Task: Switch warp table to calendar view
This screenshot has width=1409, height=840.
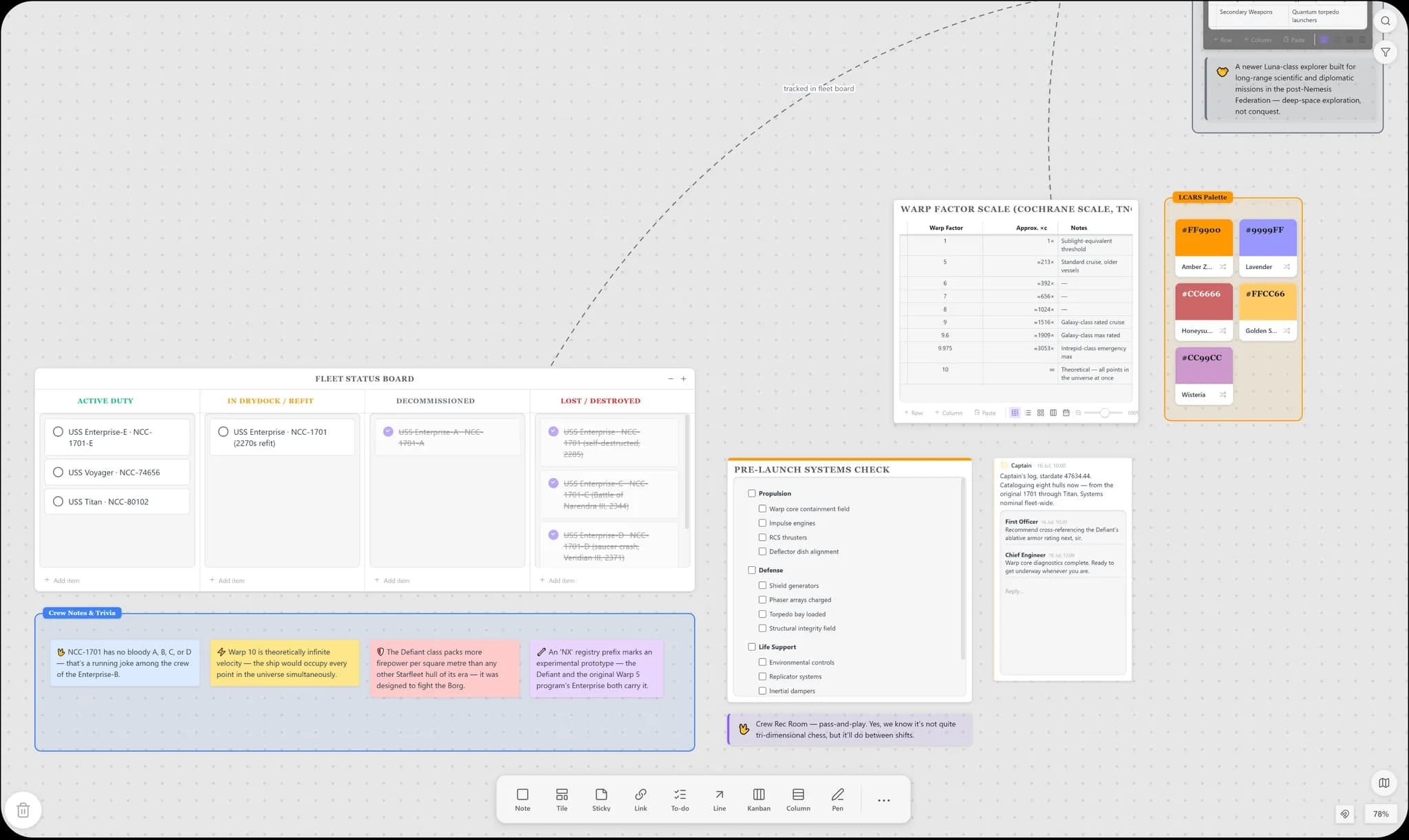Action: tap(1066, 413)
